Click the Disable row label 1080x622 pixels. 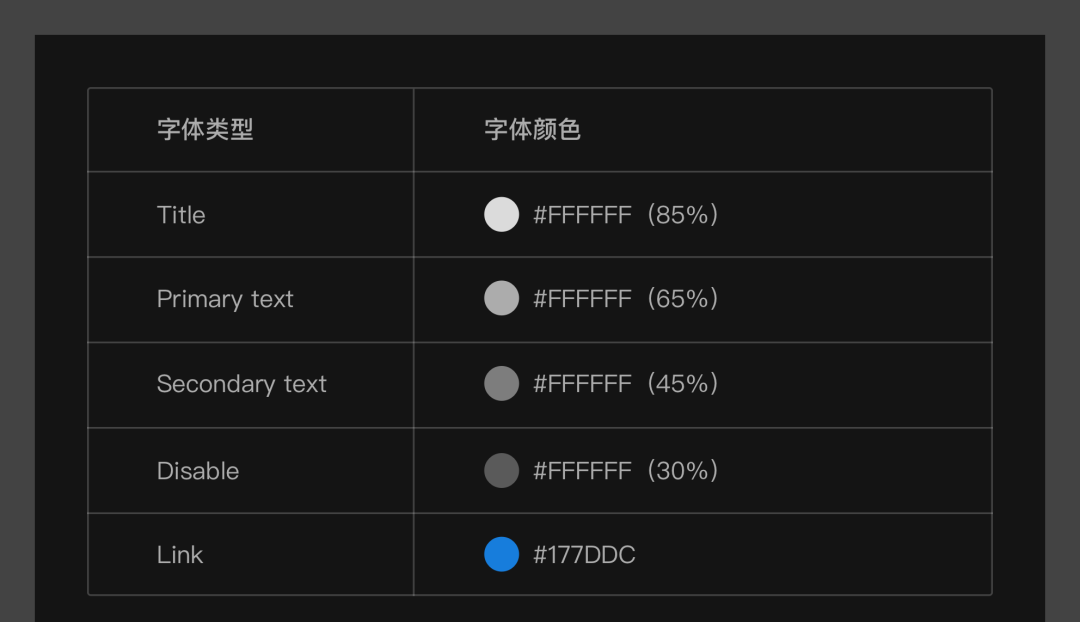198,471
